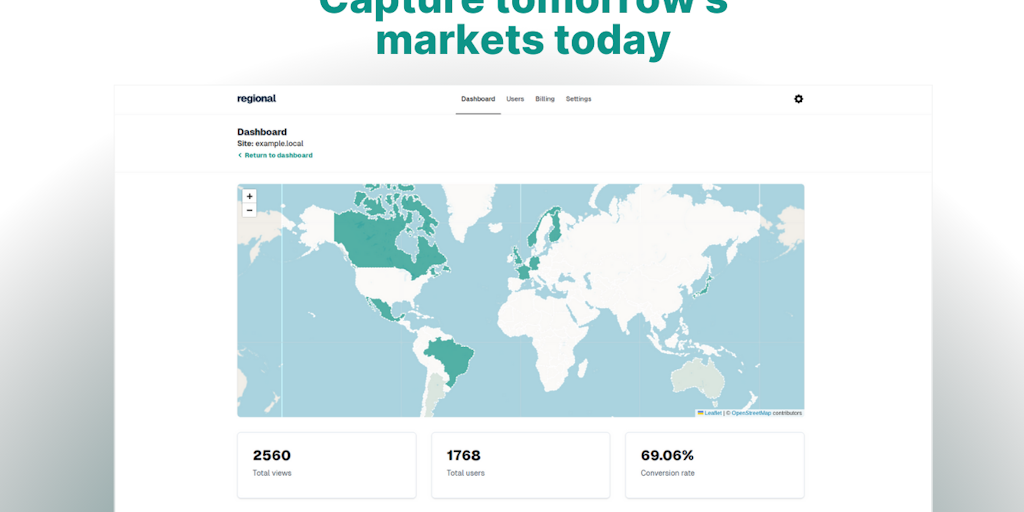Switch to the Dashboard tab

click(x=478, y=99)
